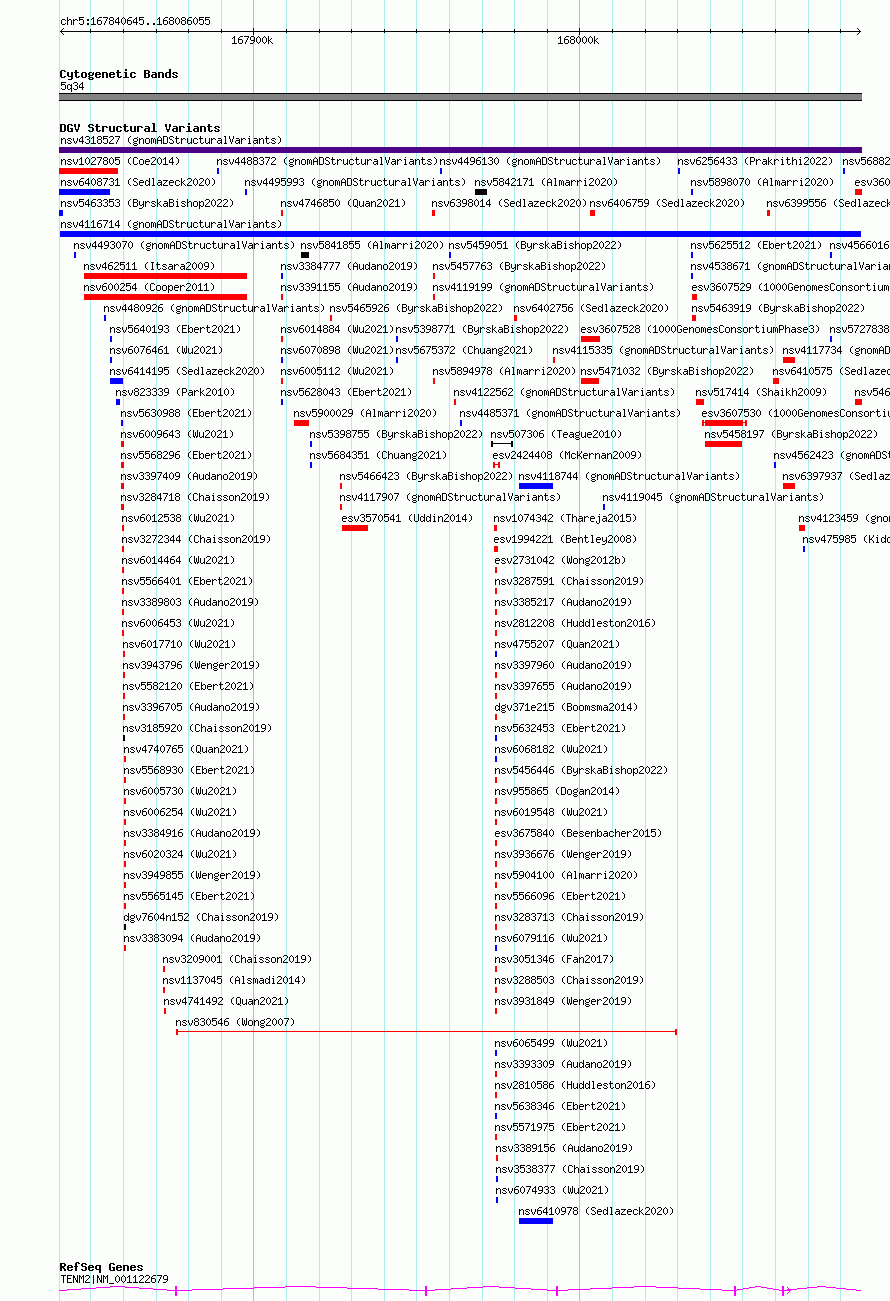Click the chr5:167840645..168086055 coordinates label

(x=135, y=21)
